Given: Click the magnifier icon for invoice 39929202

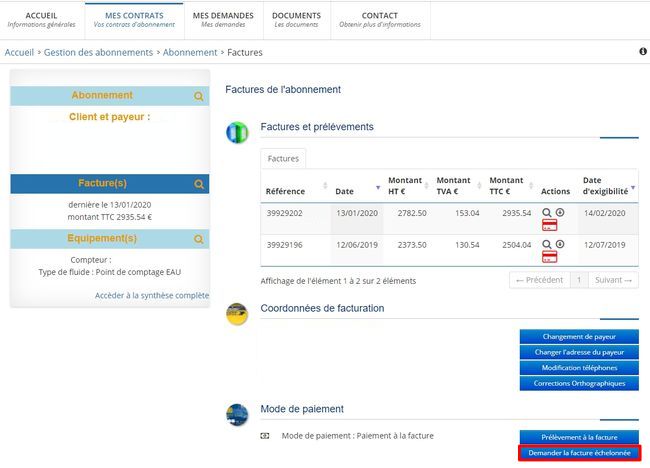Looking at the screenshot, I should click(547, 212).
